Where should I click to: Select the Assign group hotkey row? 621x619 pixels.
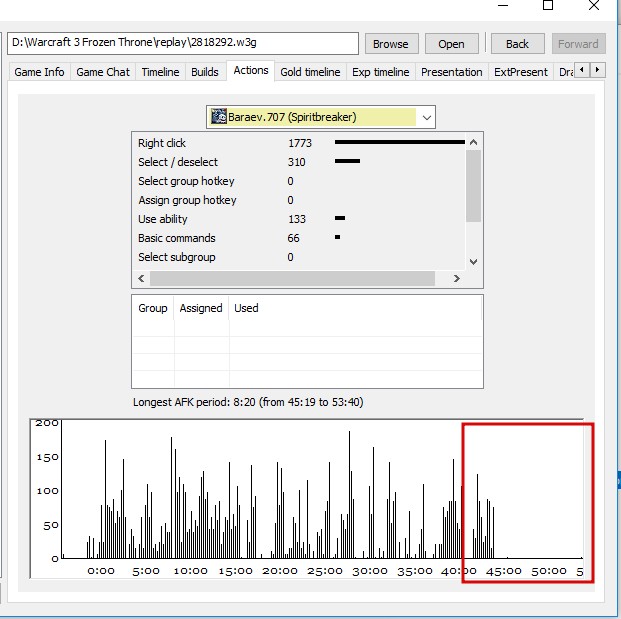tap(299, 200)
